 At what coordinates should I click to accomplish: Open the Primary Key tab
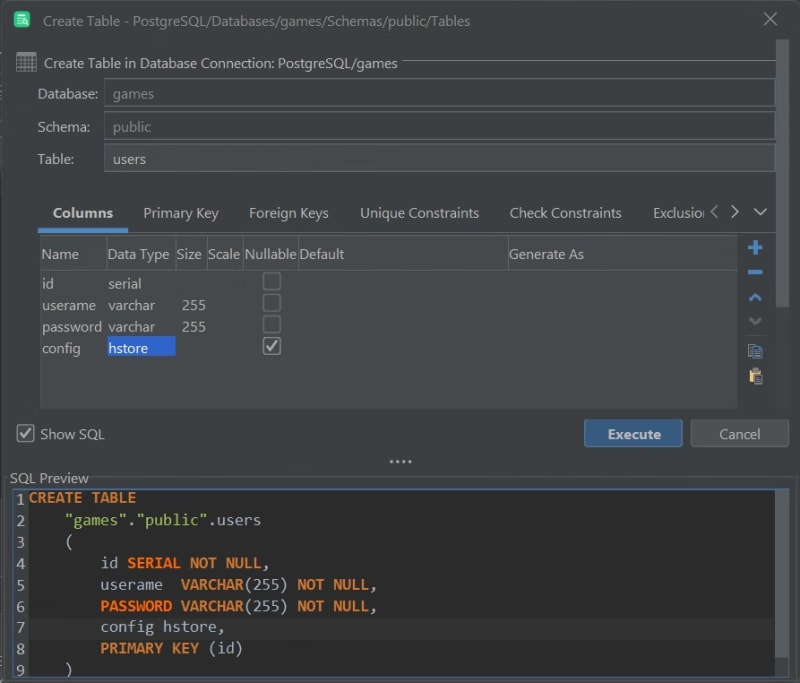pos(181,213)
